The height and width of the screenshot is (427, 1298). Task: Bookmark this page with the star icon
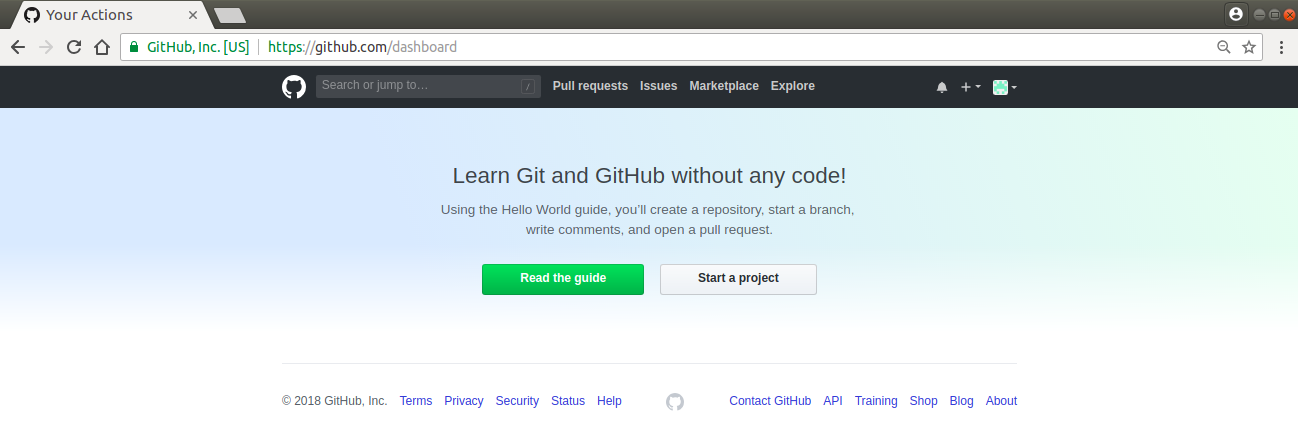(x=1248, y=47)
